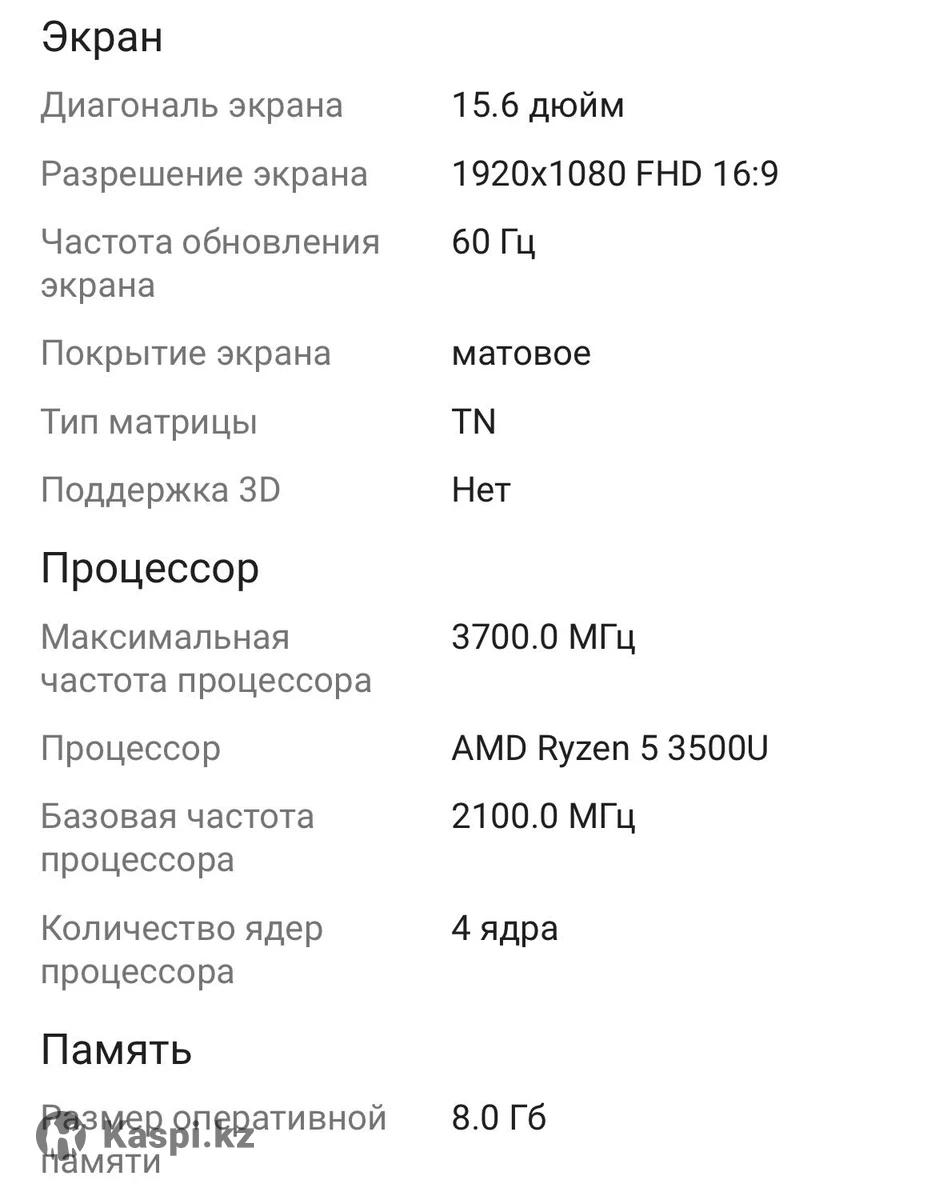Select the 60 Гц refresh rate value
Viewport: 943px width, 1200px height.
[x=494, y=242]
